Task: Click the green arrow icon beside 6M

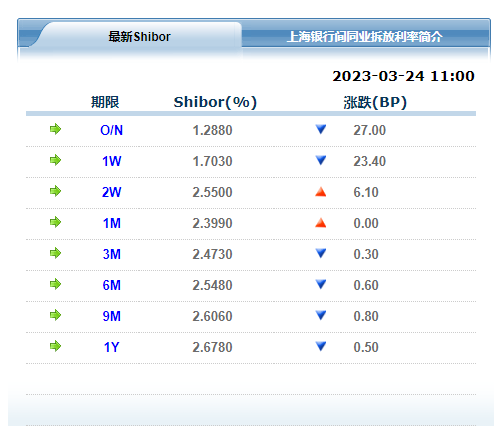Action: coord(55,284)
